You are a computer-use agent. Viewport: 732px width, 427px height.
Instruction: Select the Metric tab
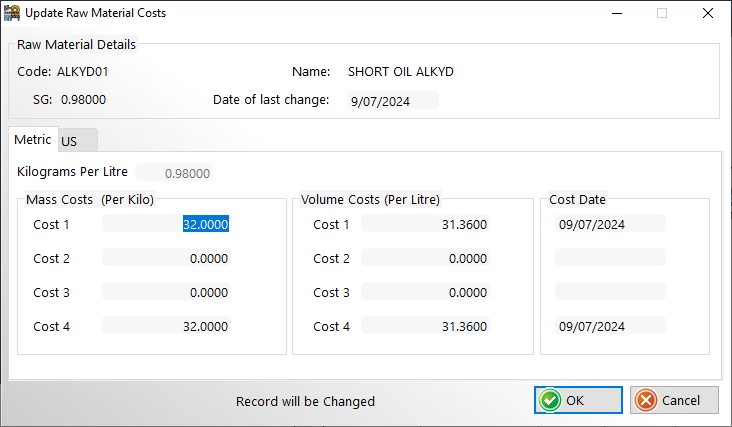pyautogui.click(x=33, y=140)
